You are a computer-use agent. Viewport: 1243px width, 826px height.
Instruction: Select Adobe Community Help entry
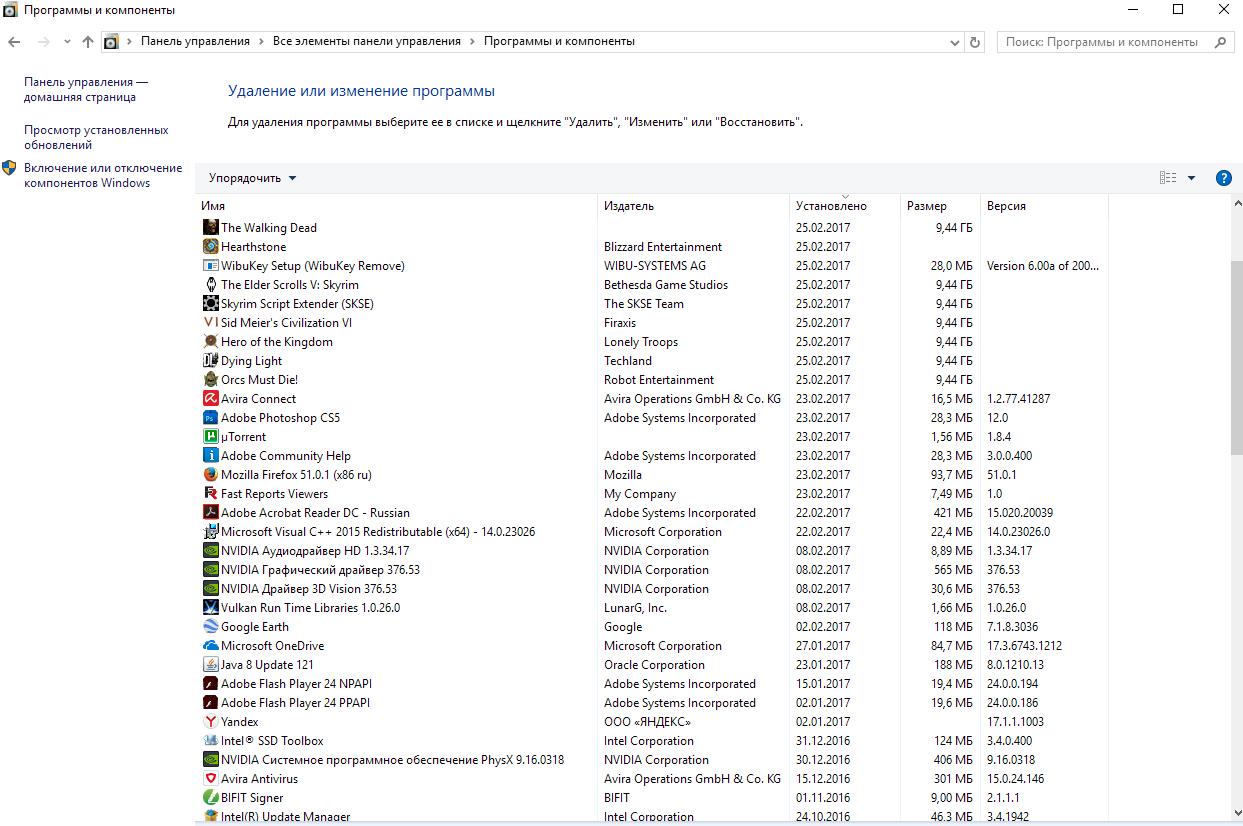(654, 456)
